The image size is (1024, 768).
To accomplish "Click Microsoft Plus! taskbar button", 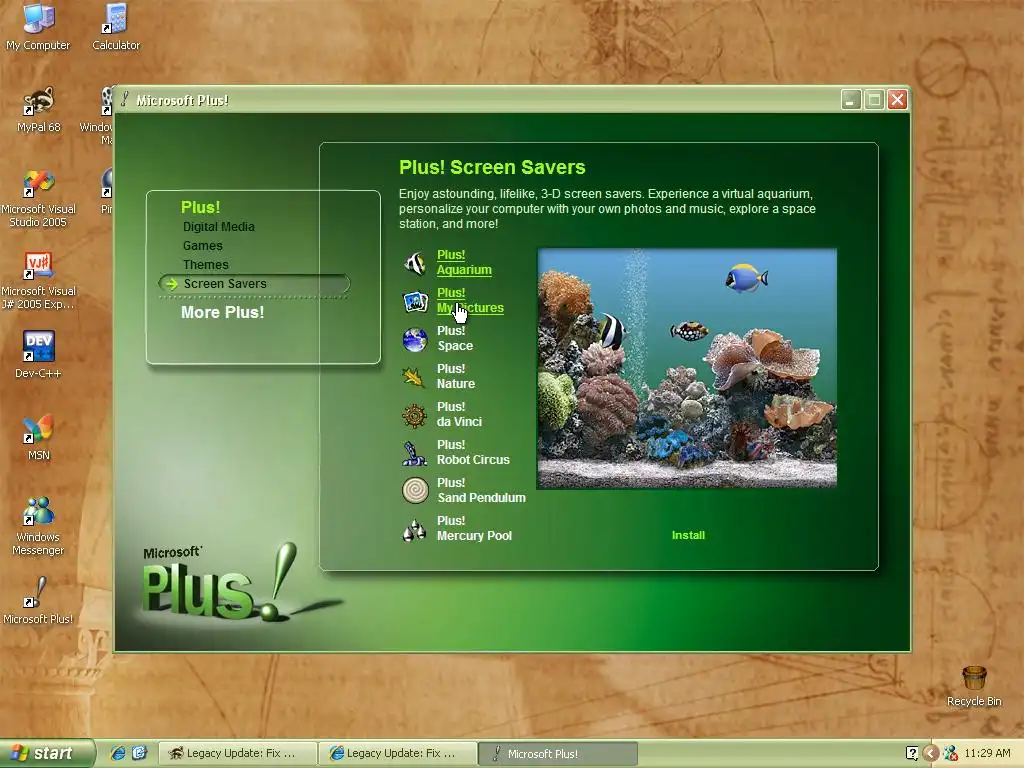I will [x=558, y=754].
